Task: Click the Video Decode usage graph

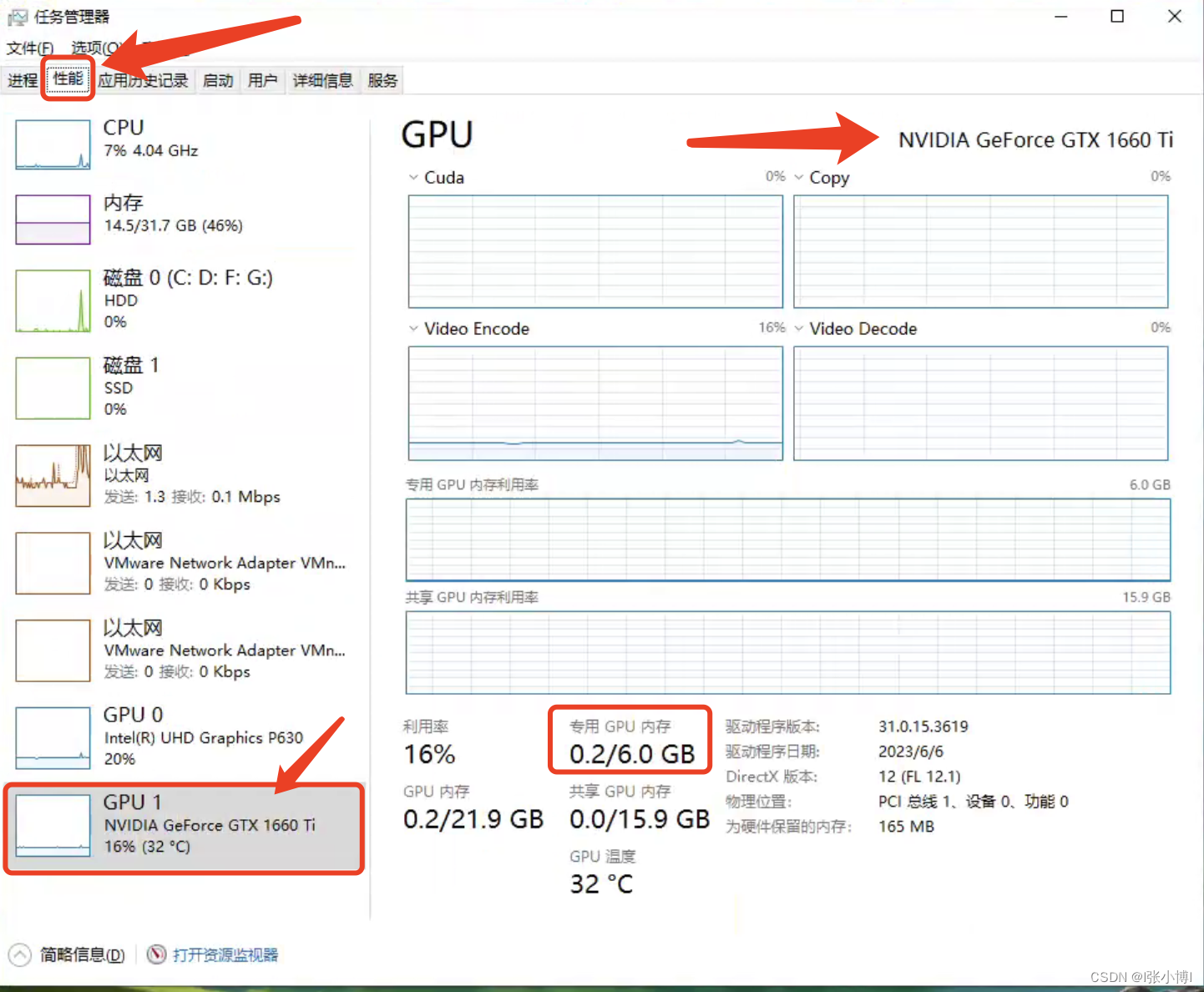Action: [x=981, y=403]
